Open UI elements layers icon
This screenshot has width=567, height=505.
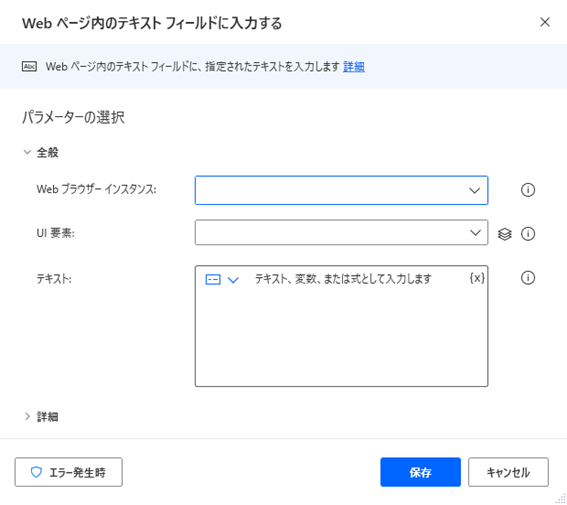coord(504,234)
